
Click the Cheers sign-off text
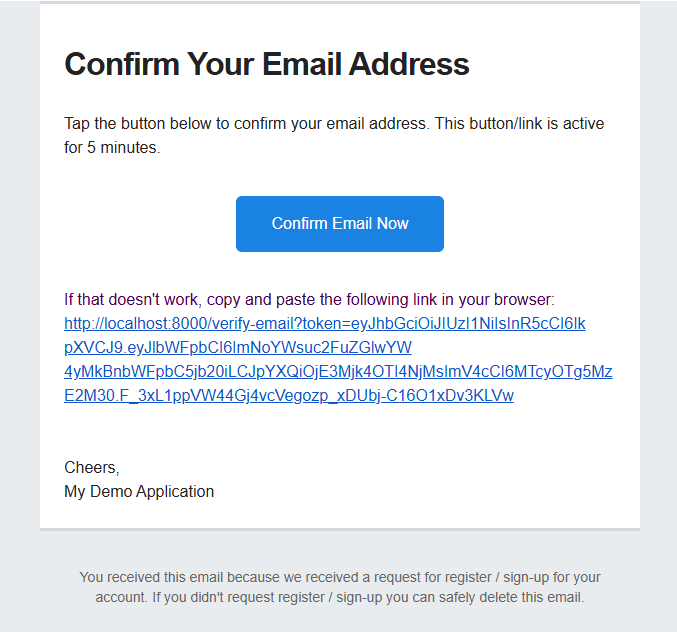[x=92, y=468]
